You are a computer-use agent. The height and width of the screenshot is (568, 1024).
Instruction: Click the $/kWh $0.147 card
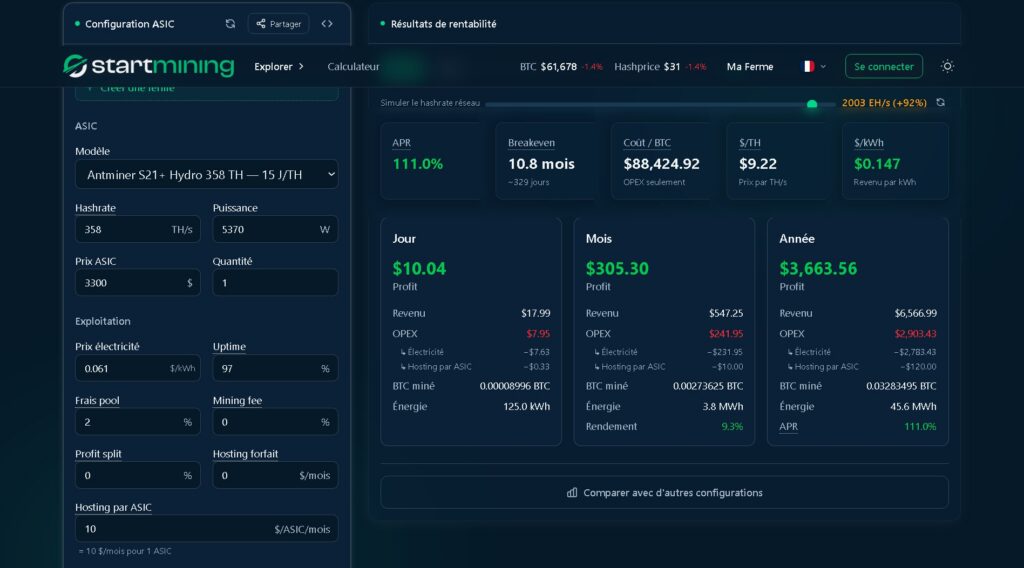pos(895,161)
